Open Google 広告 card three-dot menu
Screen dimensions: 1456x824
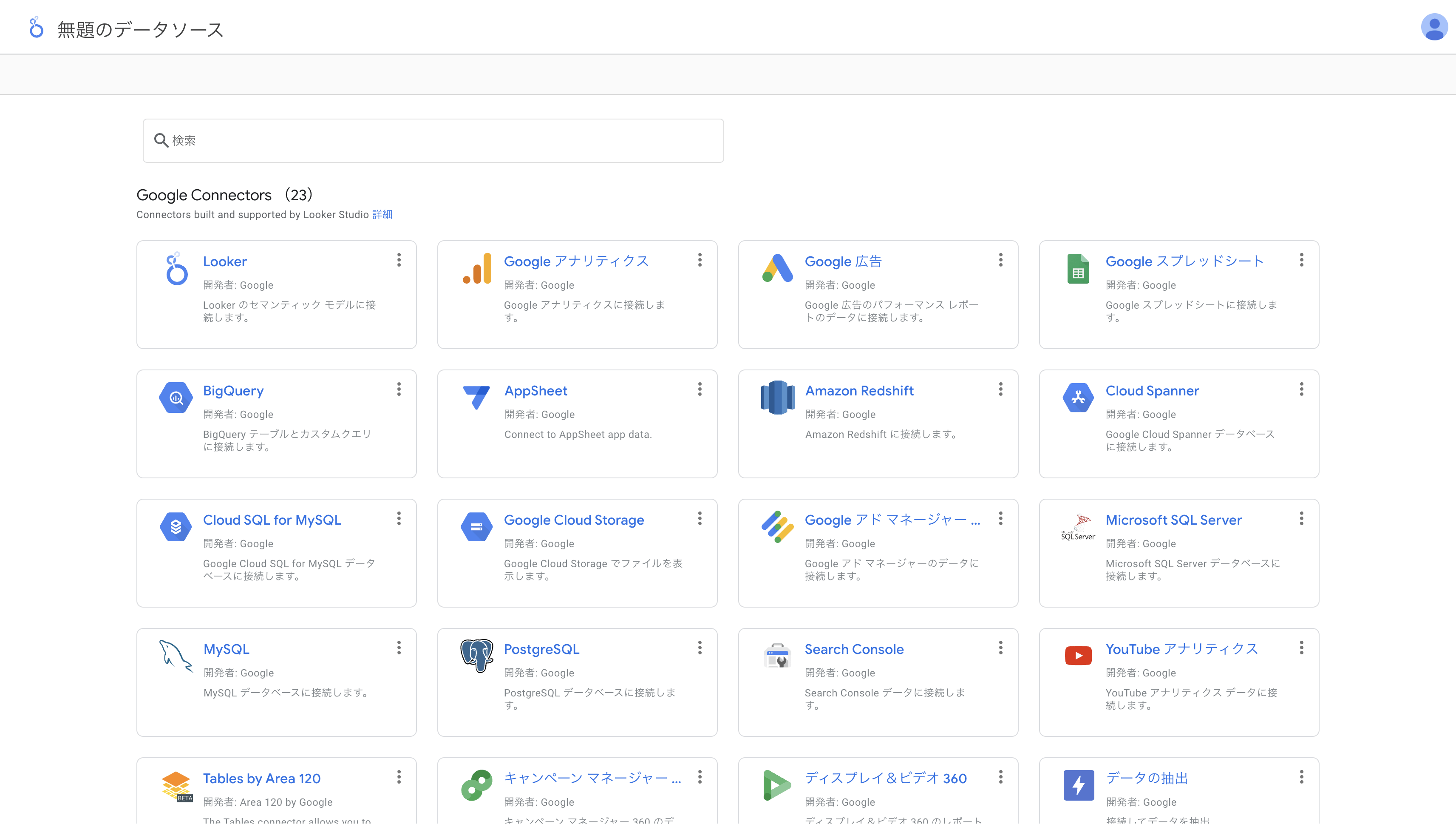tap(1001, 260)
